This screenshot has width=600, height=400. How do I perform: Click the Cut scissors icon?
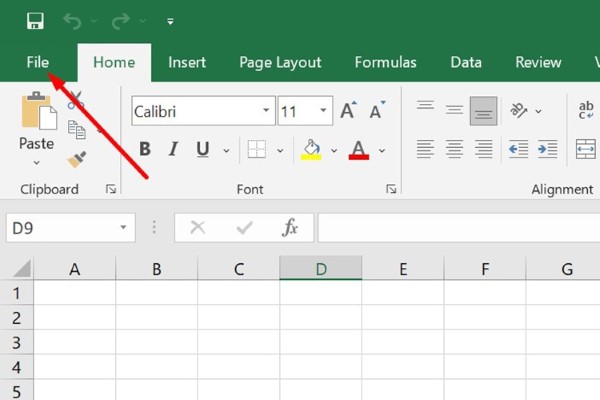[76, 100]
